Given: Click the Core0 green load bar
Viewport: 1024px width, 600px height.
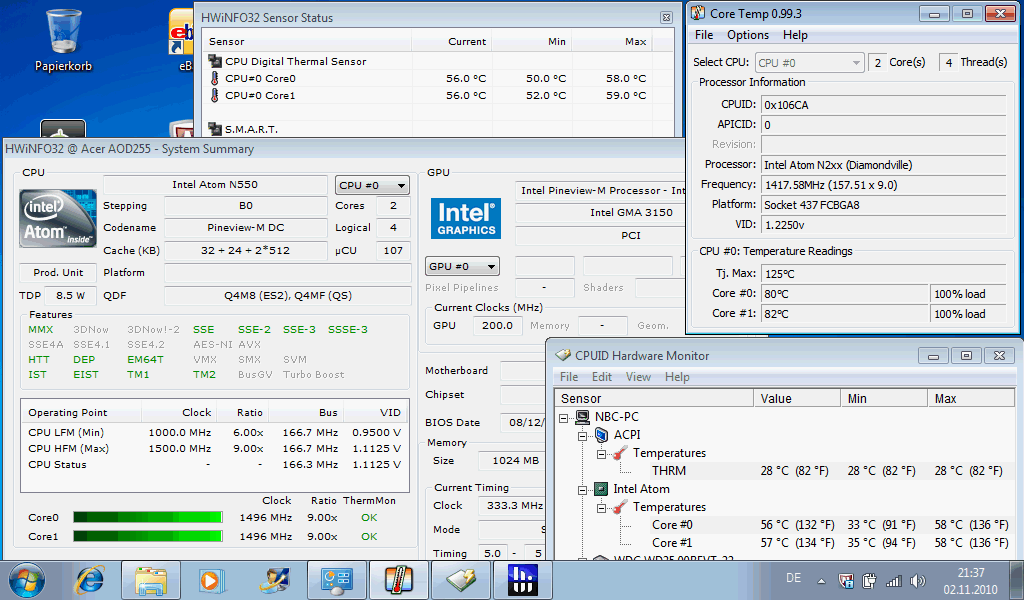Looking at the screenshot, I should coord(147,517).
